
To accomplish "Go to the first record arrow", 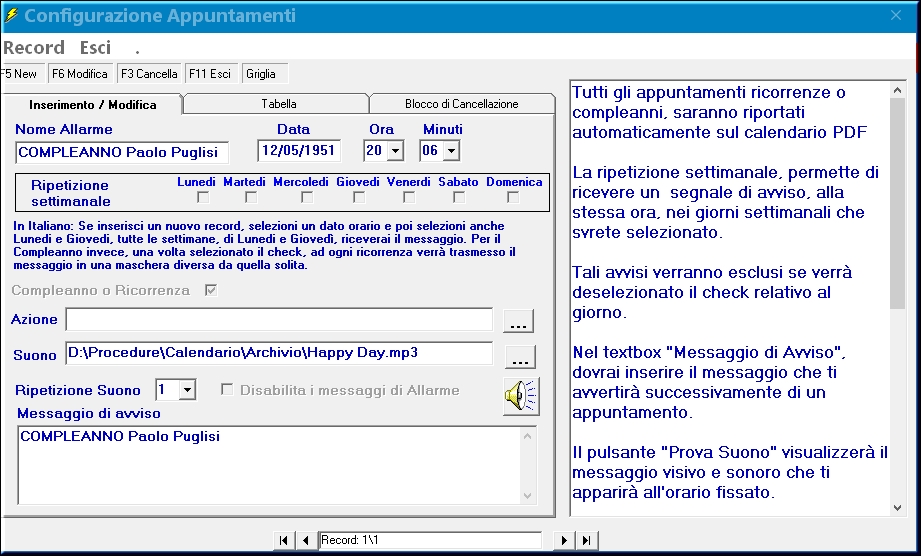I will click(283, 541).
